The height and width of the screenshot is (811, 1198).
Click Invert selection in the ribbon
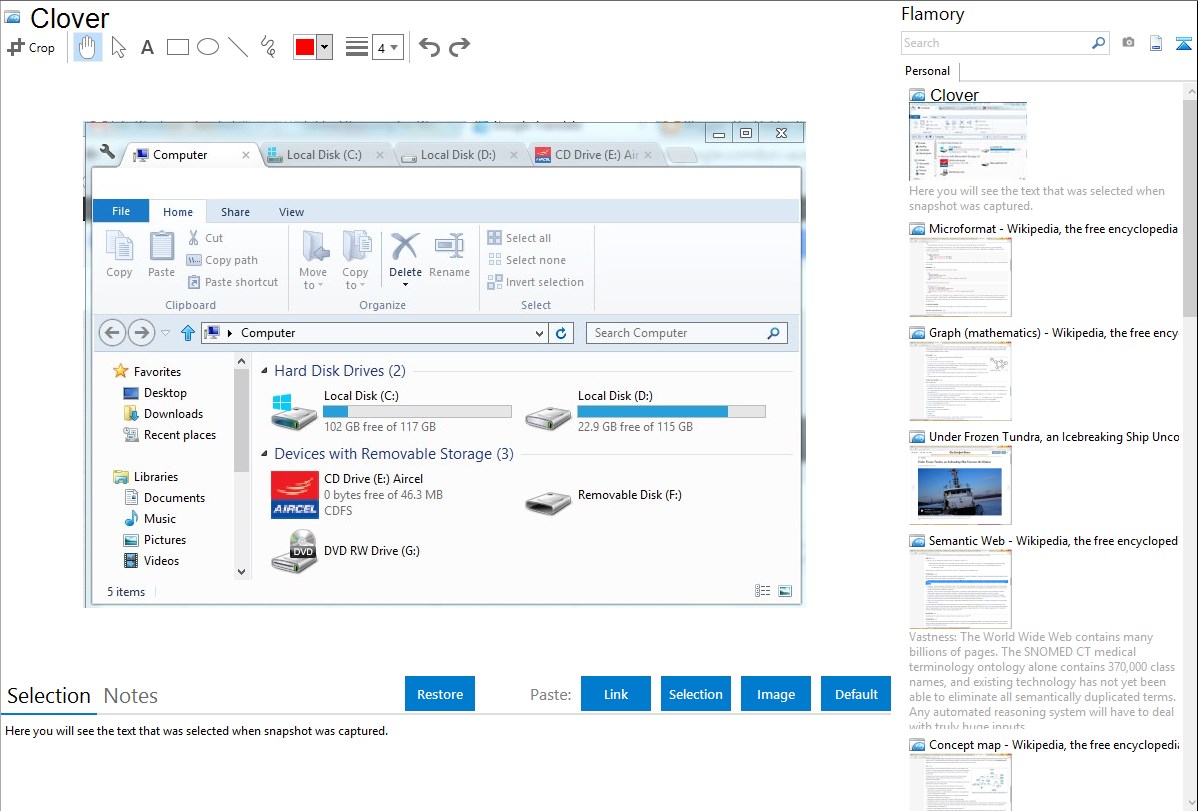(536, 282)
